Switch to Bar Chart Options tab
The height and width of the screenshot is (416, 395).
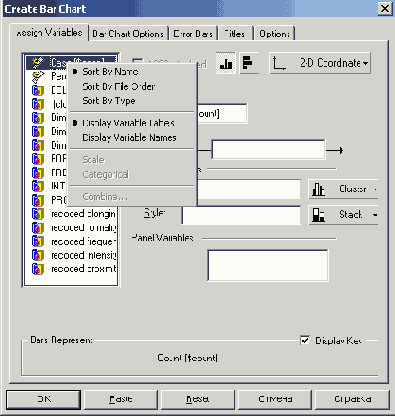point(128,34)
